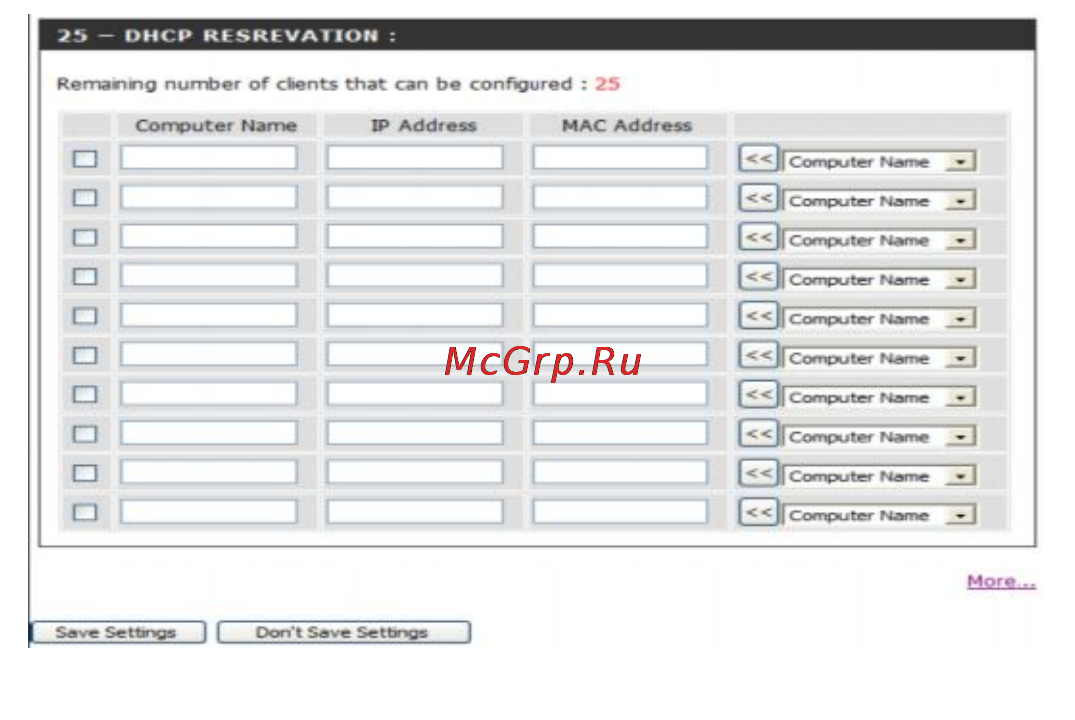Focus the fourth row's MAC Address field
Screen dimensions: 1075x720
tap(620, 275)
